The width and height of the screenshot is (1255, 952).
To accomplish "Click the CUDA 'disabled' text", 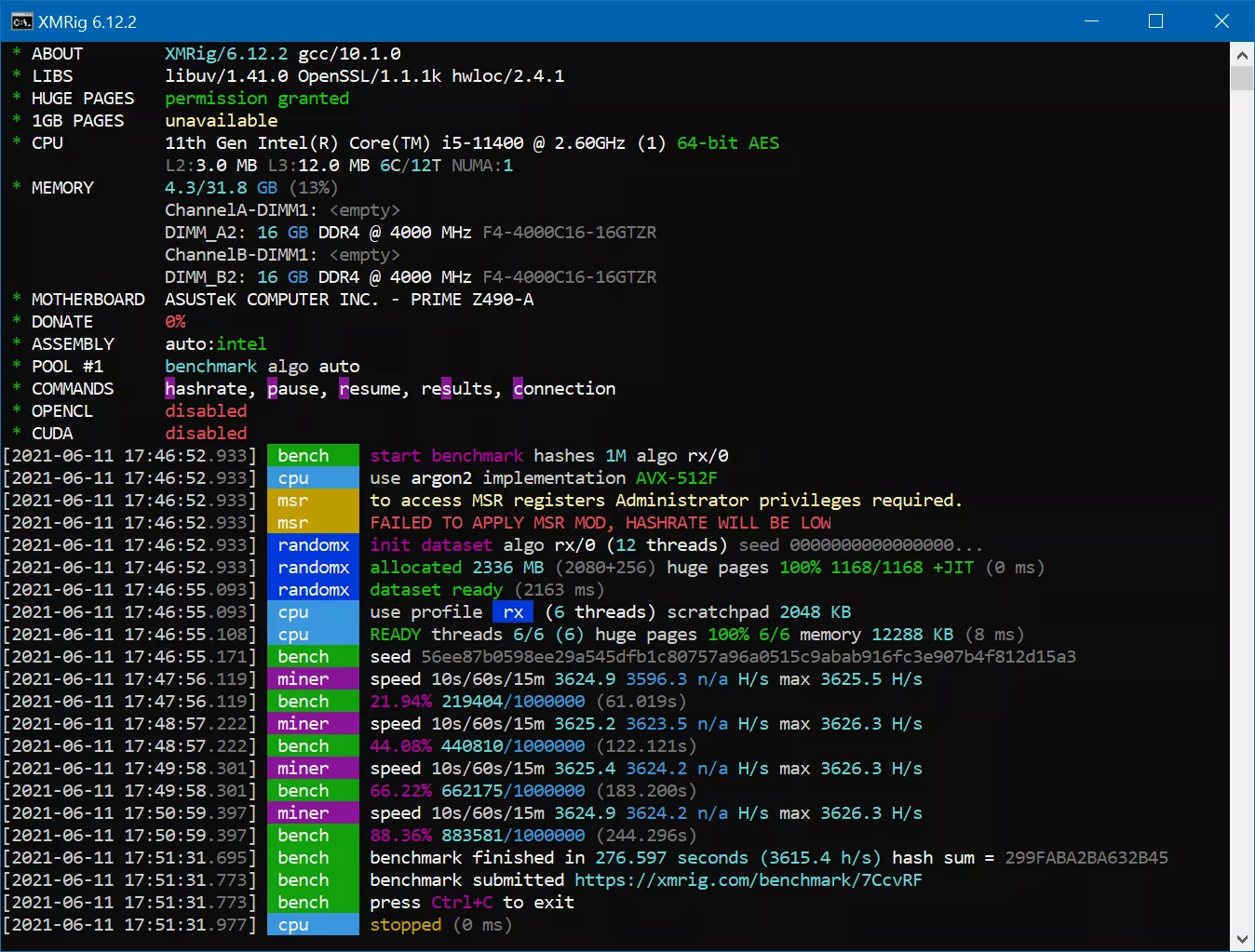I will tap(206, 434).
